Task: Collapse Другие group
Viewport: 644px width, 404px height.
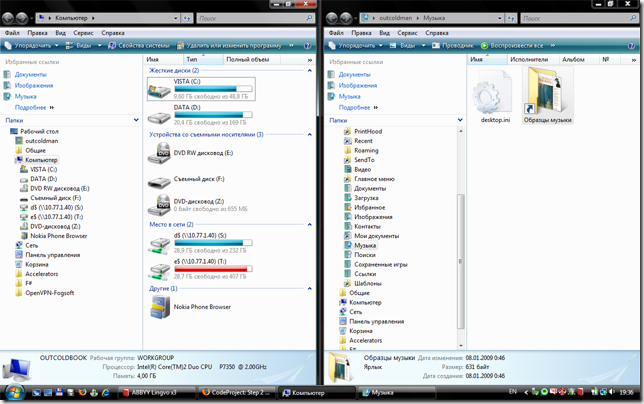Action: tap(309, 289)
